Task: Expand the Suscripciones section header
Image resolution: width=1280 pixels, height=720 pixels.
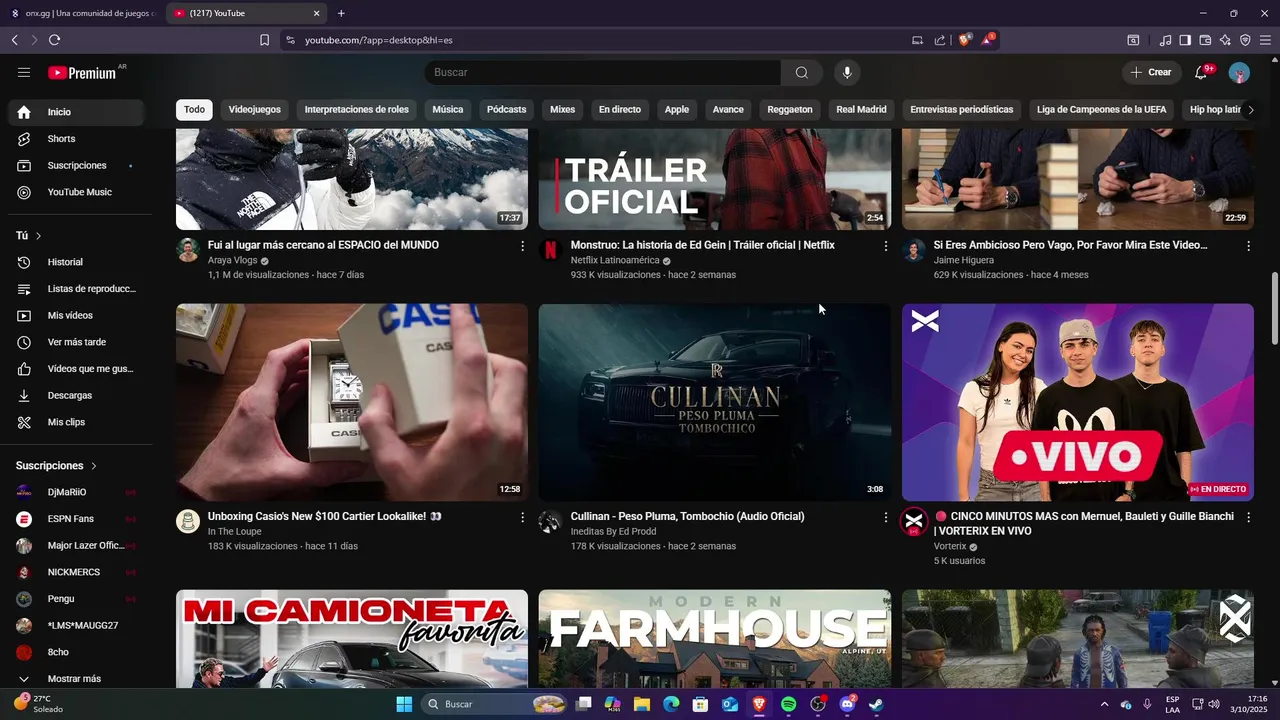Action: click(x=57, y=466)
